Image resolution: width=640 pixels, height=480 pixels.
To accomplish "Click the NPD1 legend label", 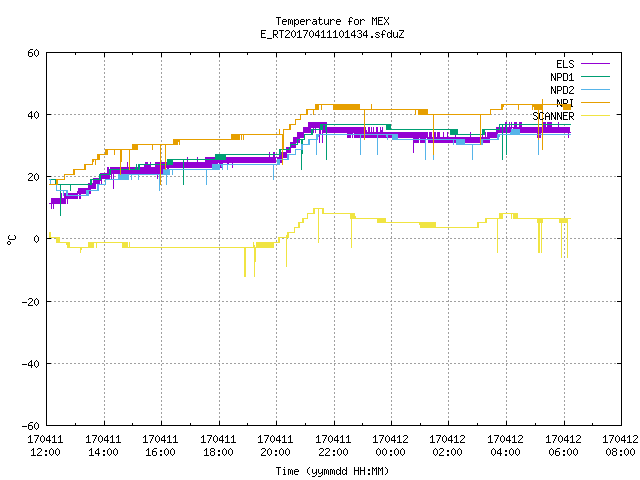I will (x=562, y=77).
